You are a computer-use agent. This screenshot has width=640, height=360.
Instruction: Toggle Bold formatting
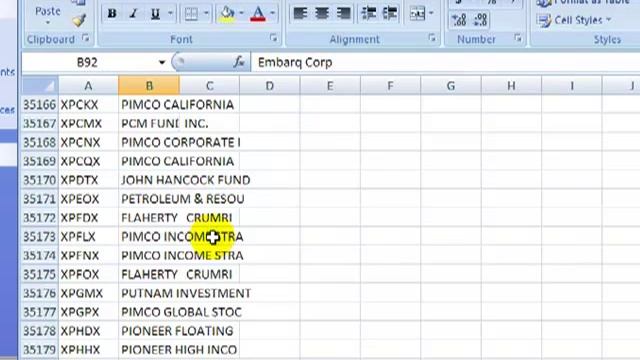tap(111, 14)
